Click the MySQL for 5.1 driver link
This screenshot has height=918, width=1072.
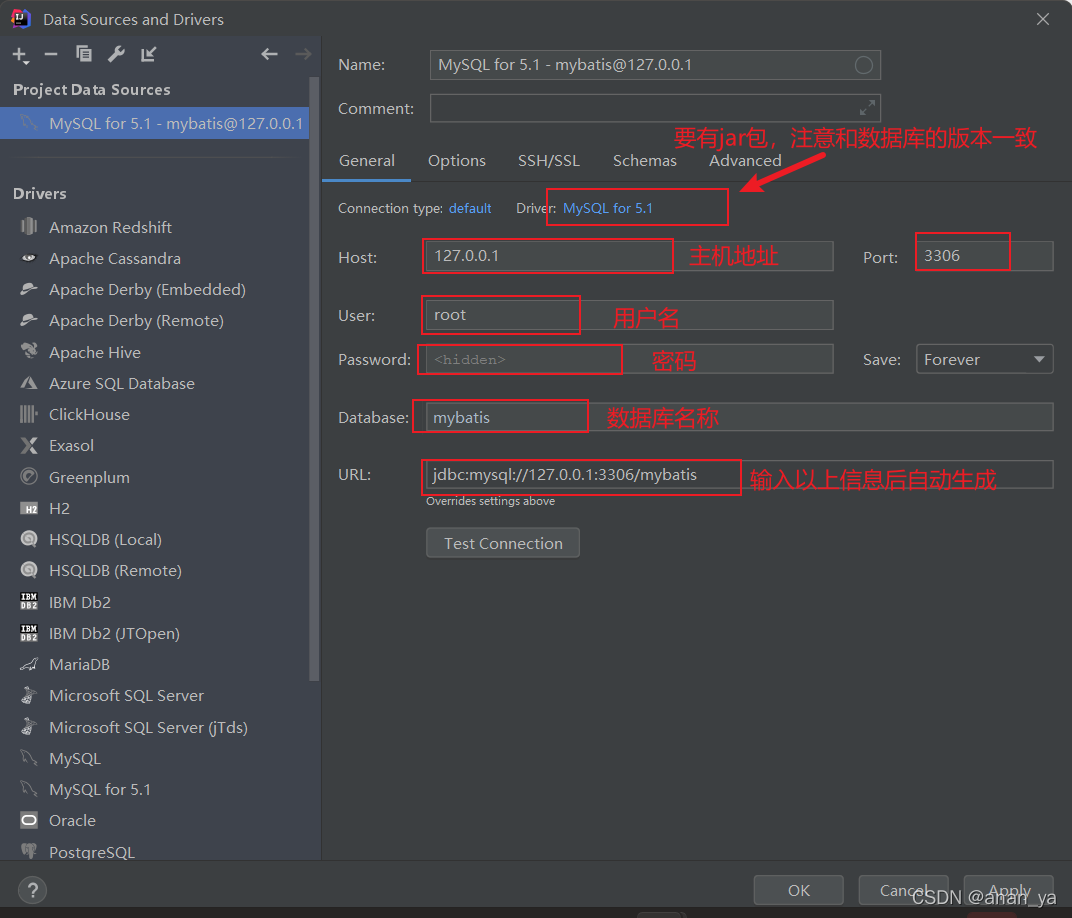[x=607, y=208]
